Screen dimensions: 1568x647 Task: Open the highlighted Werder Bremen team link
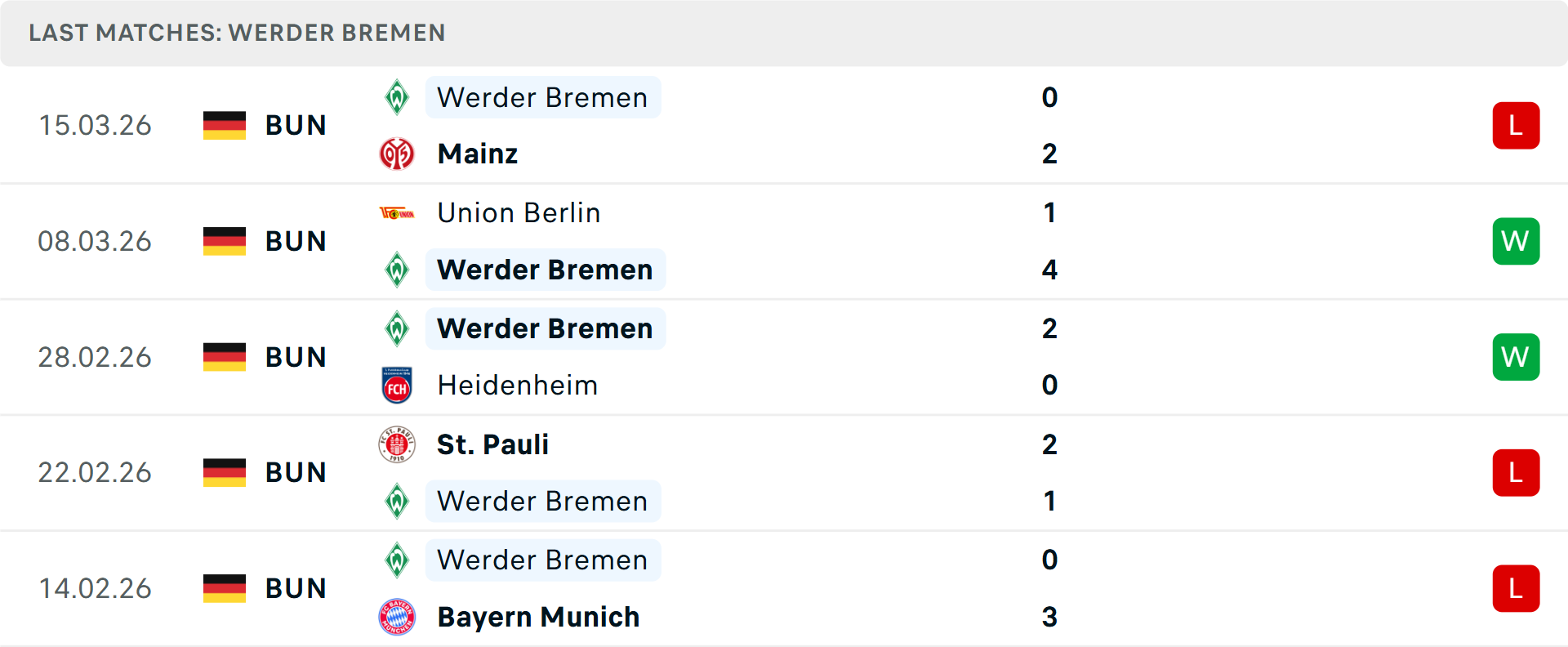click(x=542, y=97)
